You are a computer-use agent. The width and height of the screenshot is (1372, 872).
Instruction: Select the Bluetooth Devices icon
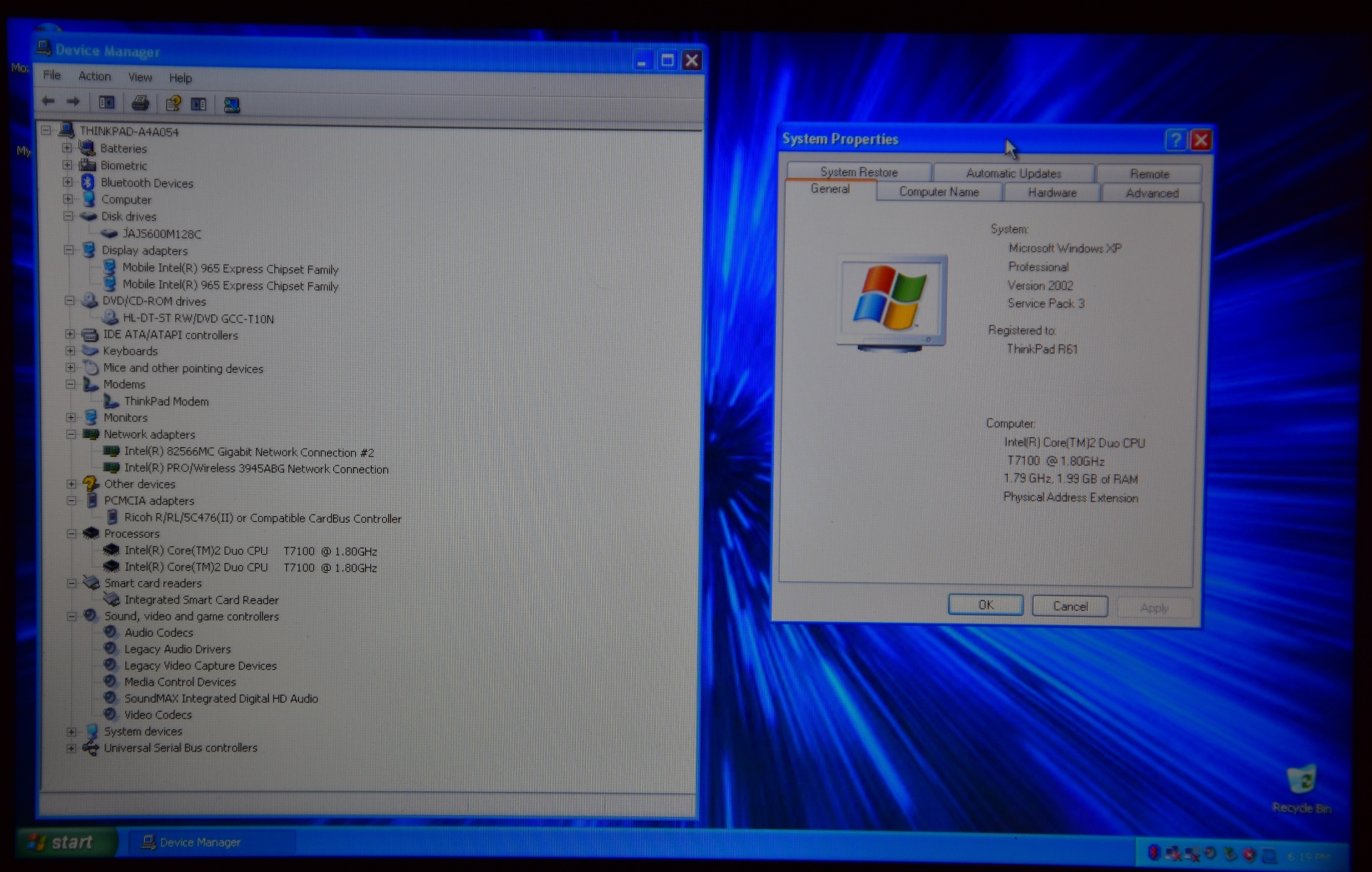[88, 182]
